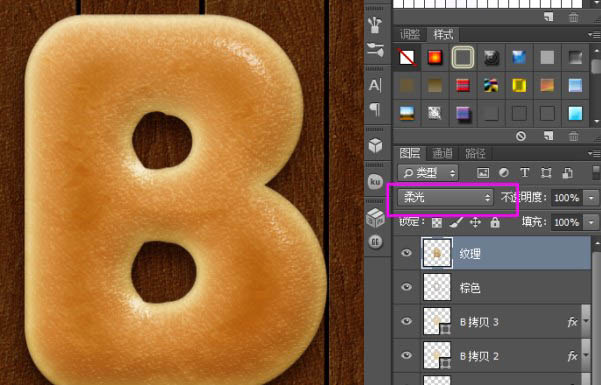Filter layers by shape layer icon
Image resolution: width=601 pixels, height=385 pixels.
[546, 173]
